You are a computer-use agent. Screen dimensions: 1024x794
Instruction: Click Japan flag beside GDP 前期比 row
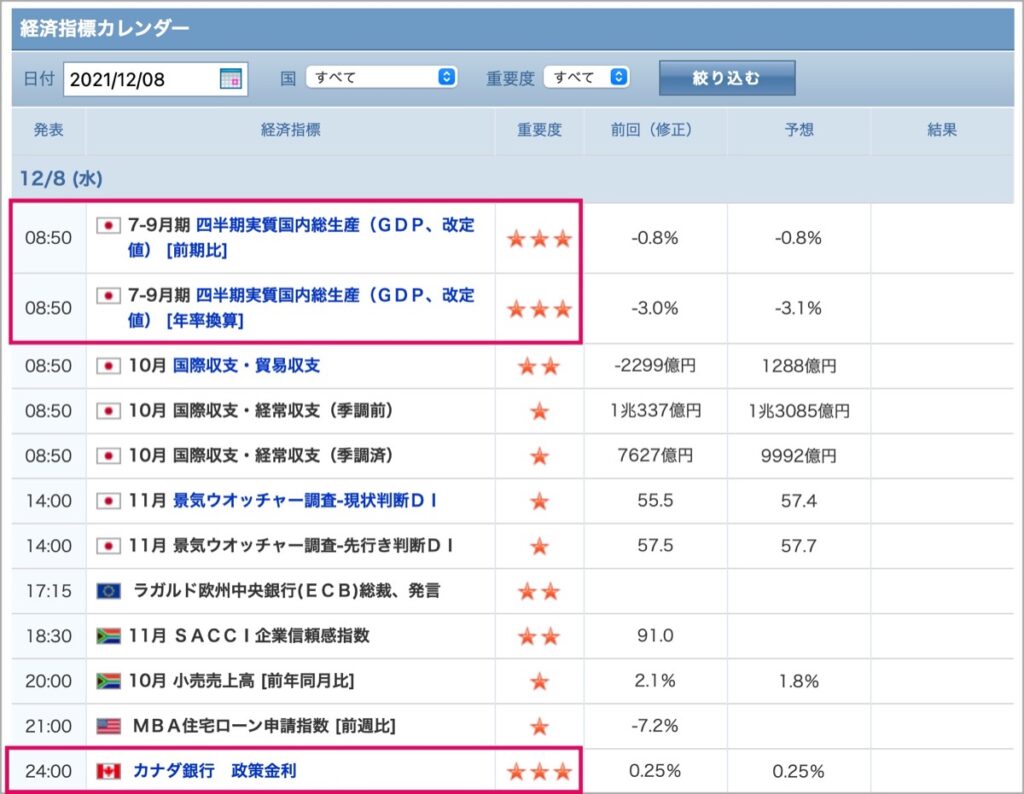pyautogui.click(x=108, y=225)
